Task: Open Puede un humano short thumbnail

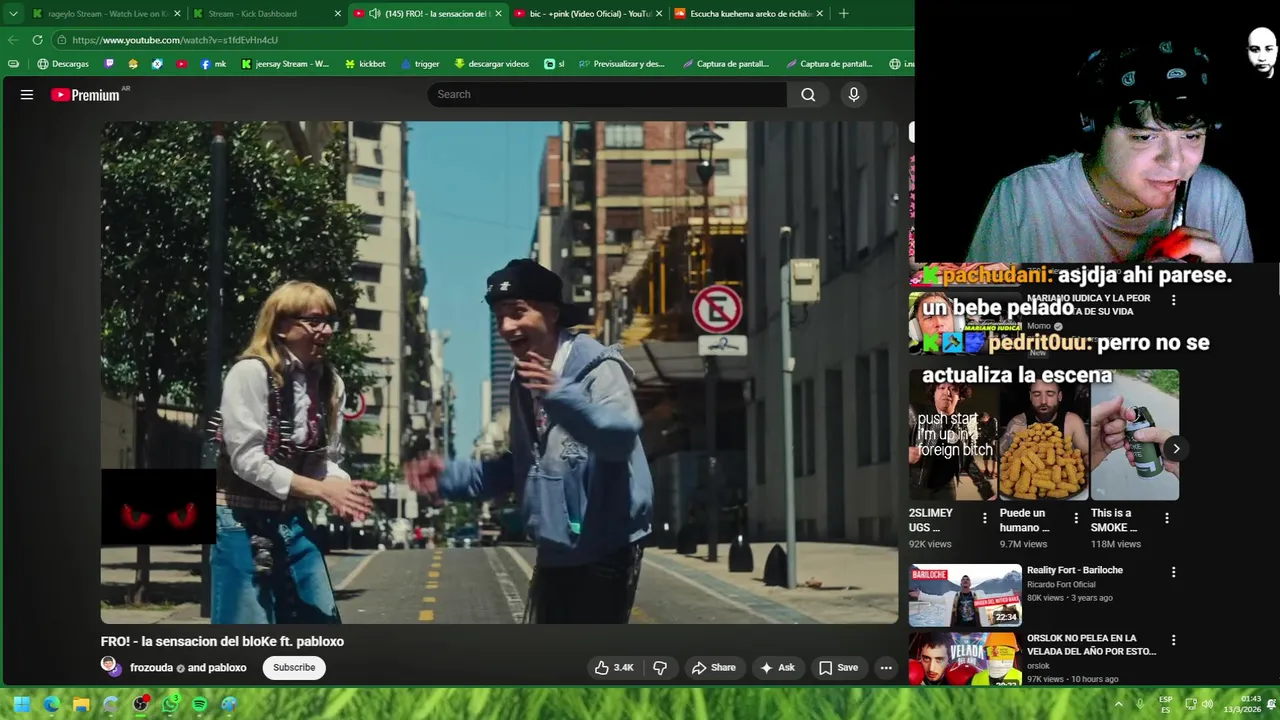Action: click(x=1044, y=435)
